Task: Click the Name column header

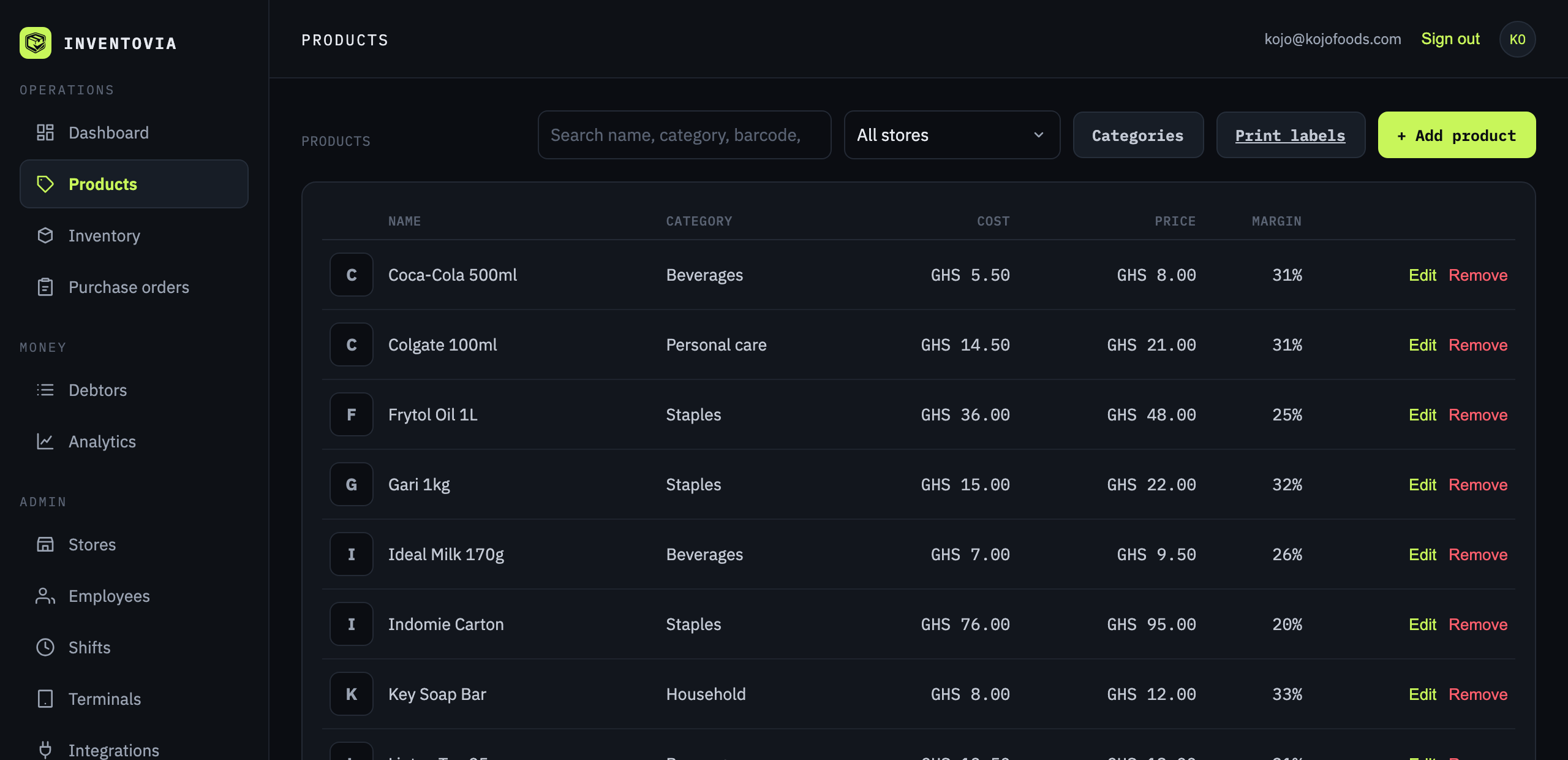Action: (404, 221)
